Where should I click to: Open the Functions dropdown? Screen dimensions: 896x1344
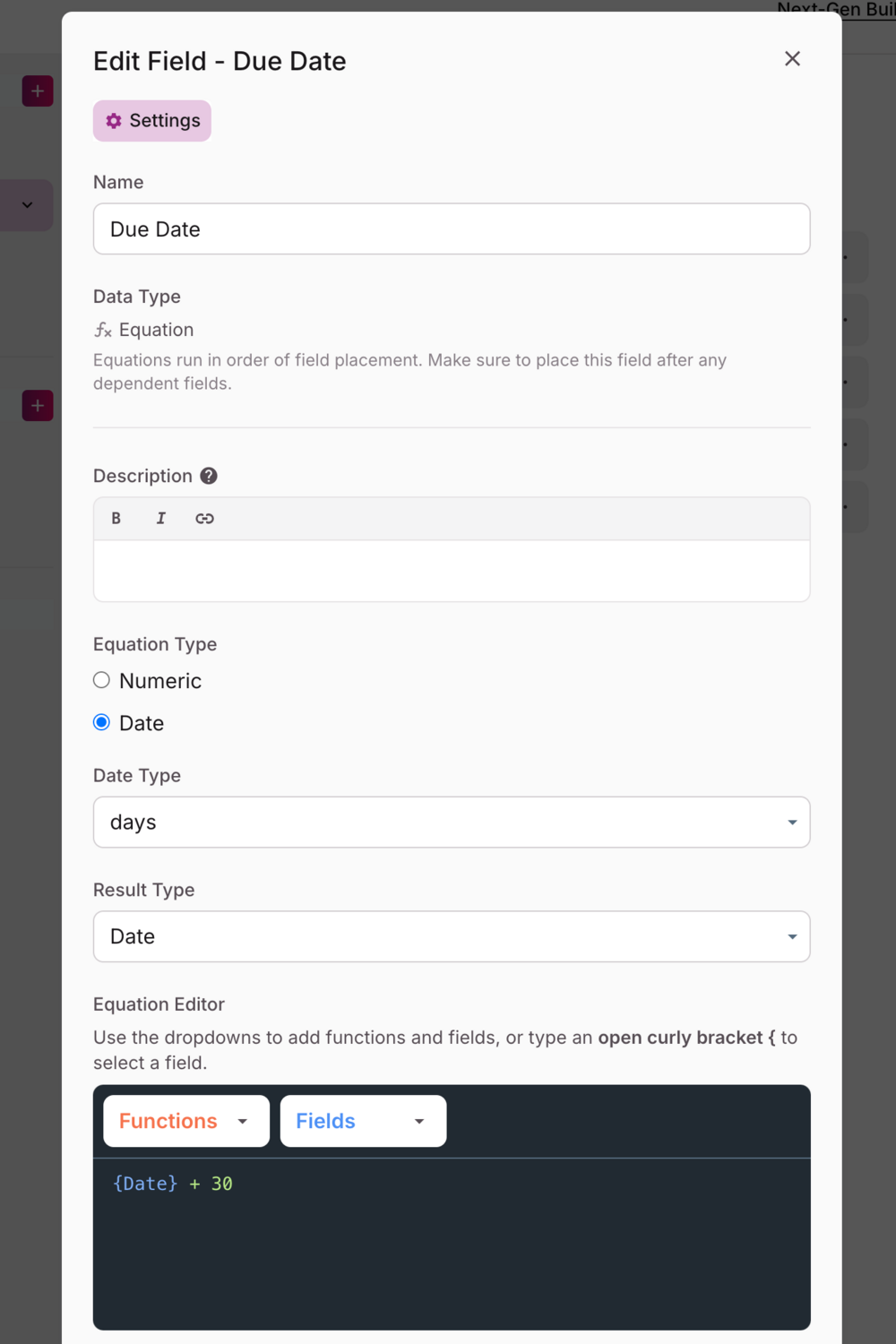coord(186,1121)
